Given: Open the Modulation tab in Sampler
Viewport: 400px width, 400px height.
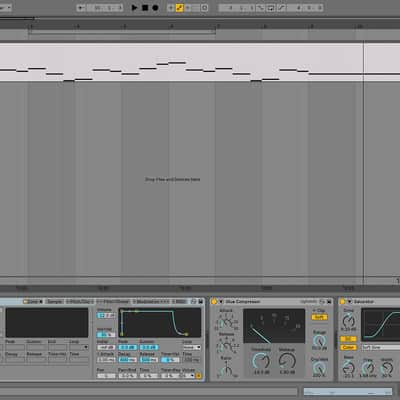Looking at the screenshot, I should point(151,302).
